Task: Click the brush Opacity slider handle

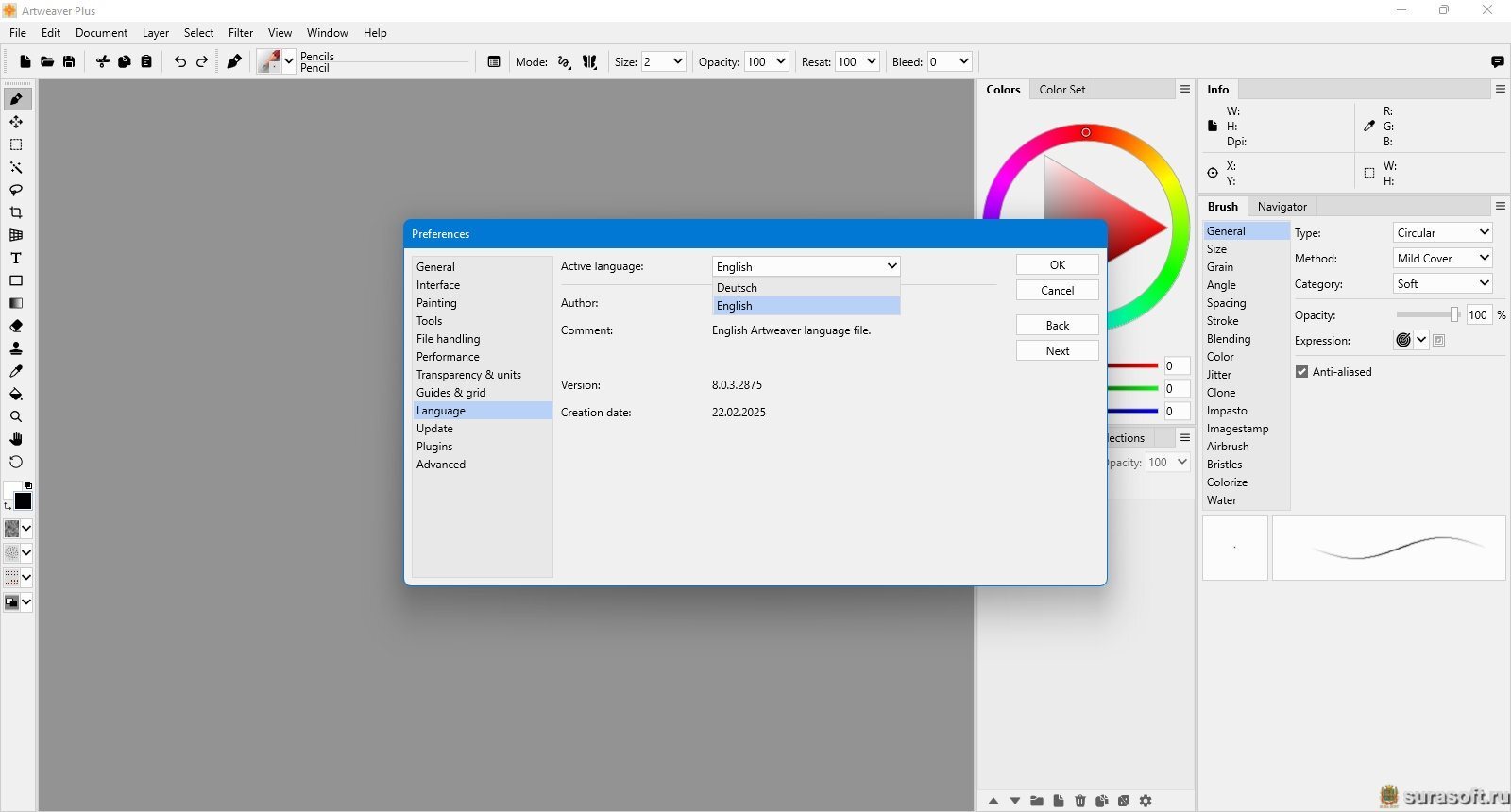Action: click(x=1454, y=314)
